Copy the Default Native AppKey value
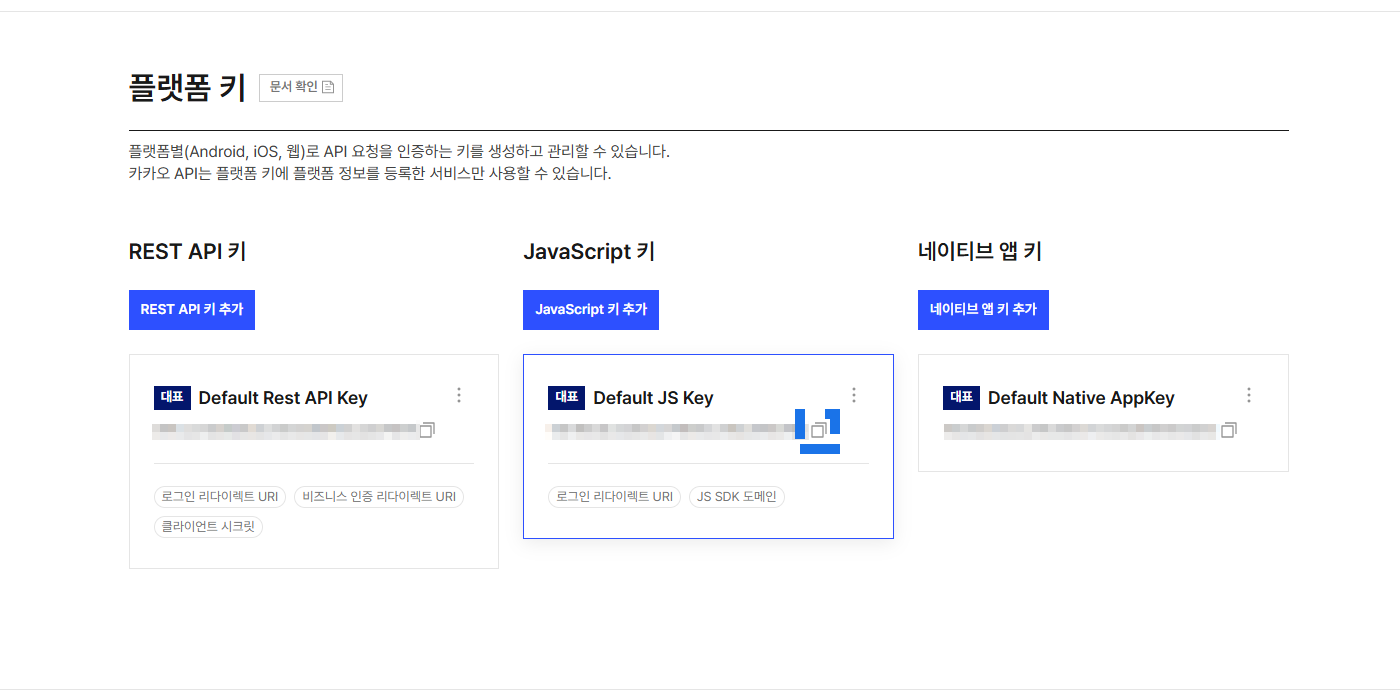The image size is (1400, 700). 1229,430
